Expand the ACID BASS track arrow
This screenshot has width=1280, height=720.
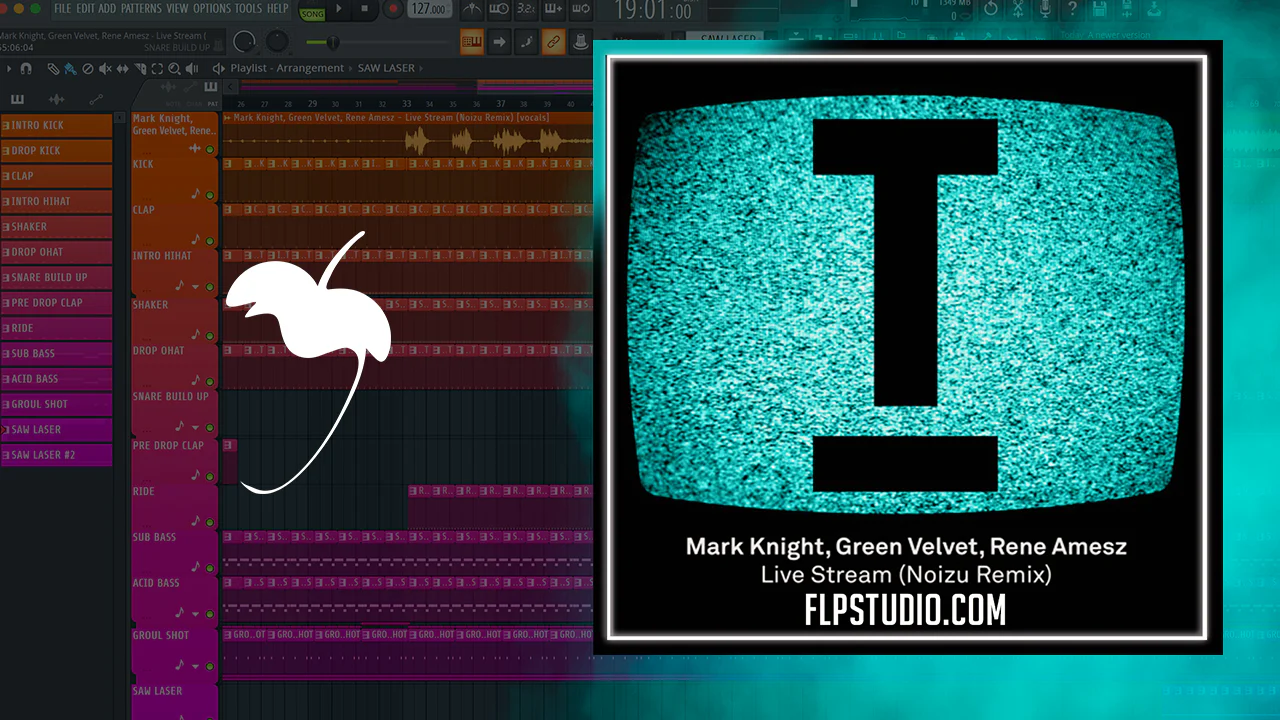196,613
